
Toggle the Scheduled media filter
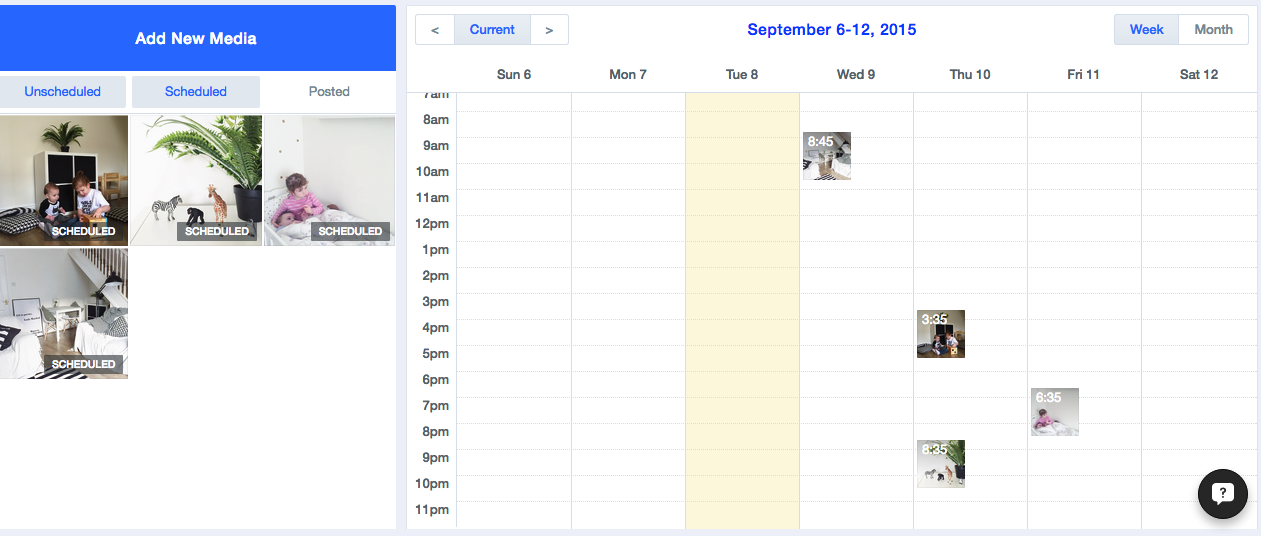(x=196, y=91)
